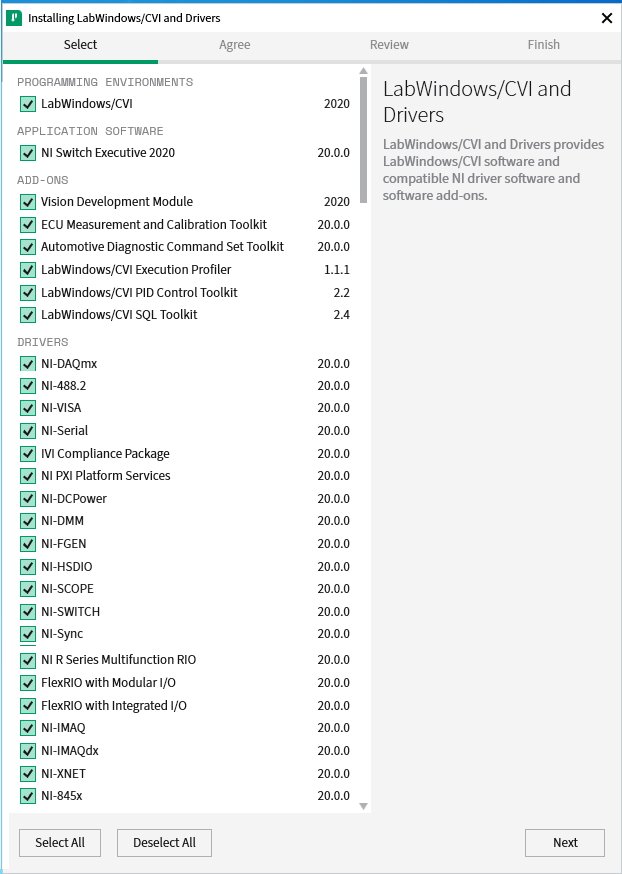622x874 pixels.
Task: Close the installer window
Action: click(x=607, y=18)
